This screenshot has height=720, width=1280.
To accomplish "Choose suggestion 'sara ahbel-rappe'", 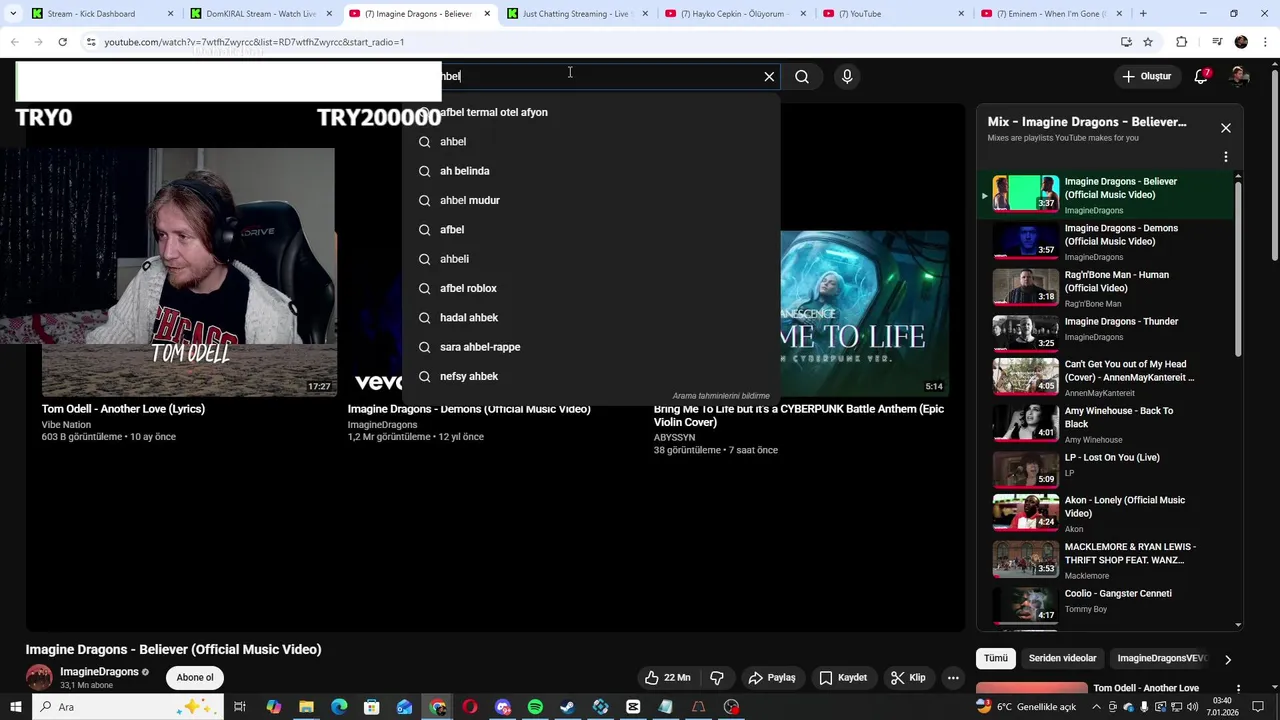I will point(591,347).
